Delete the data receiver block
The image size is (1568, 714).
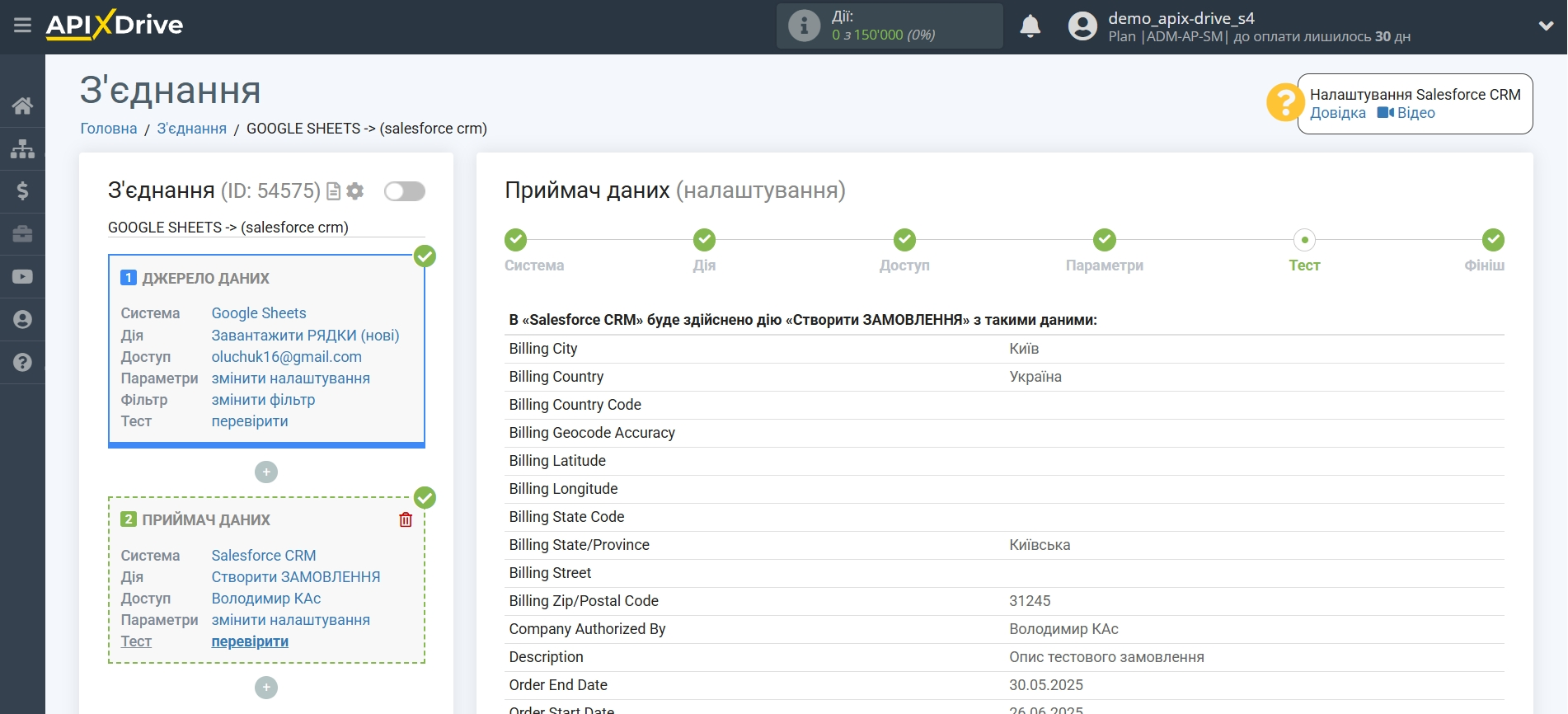click(x=406, y=519)
